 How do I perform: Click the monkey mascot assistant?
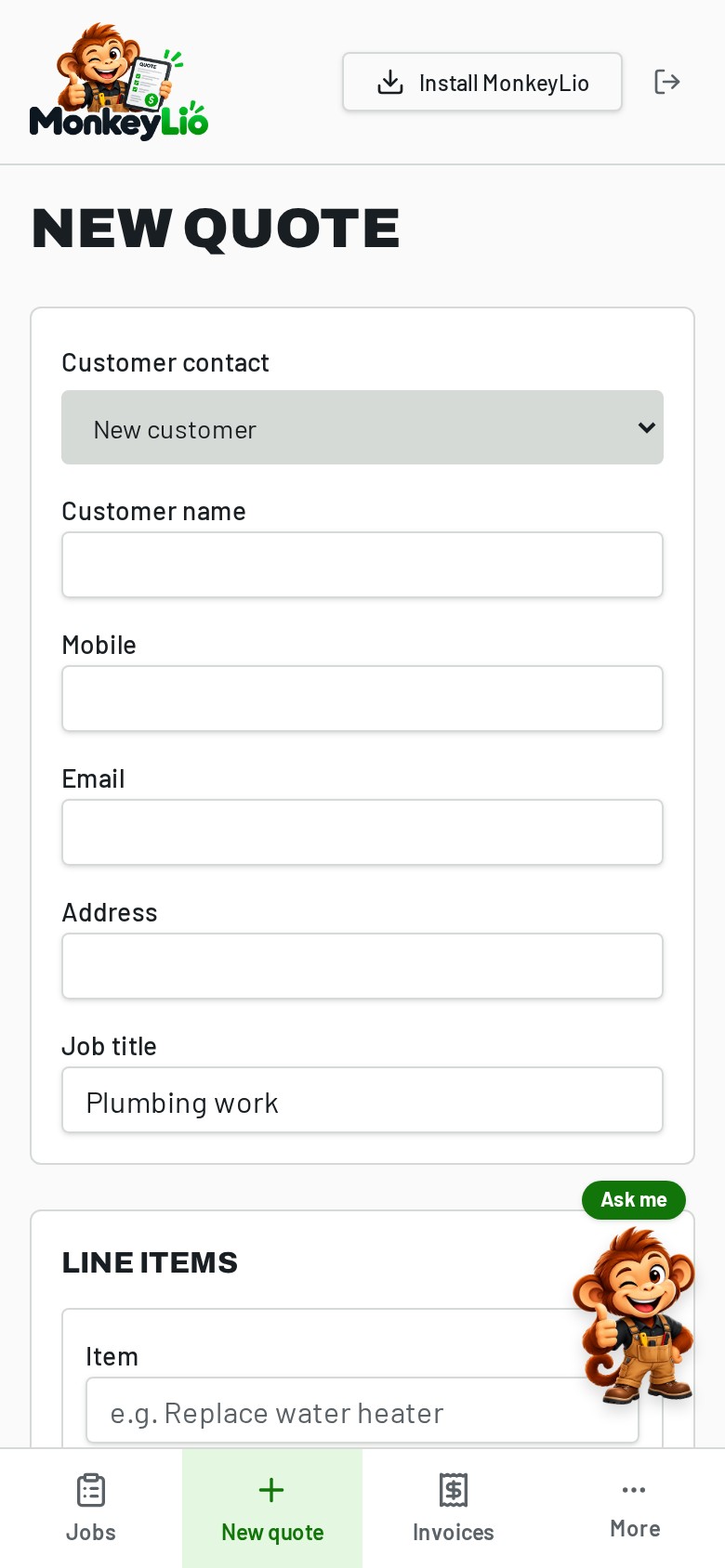pos(636,1313)
